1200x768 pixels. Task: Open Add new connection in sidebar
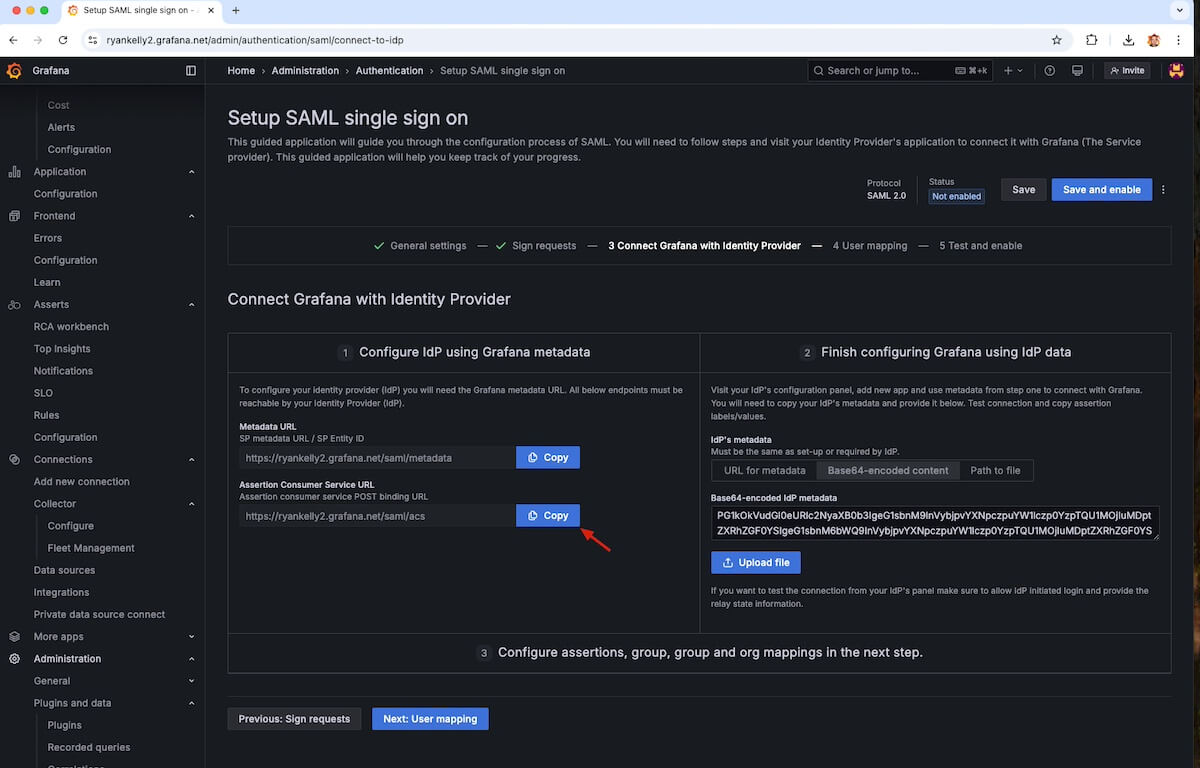[x=81, y=482]
